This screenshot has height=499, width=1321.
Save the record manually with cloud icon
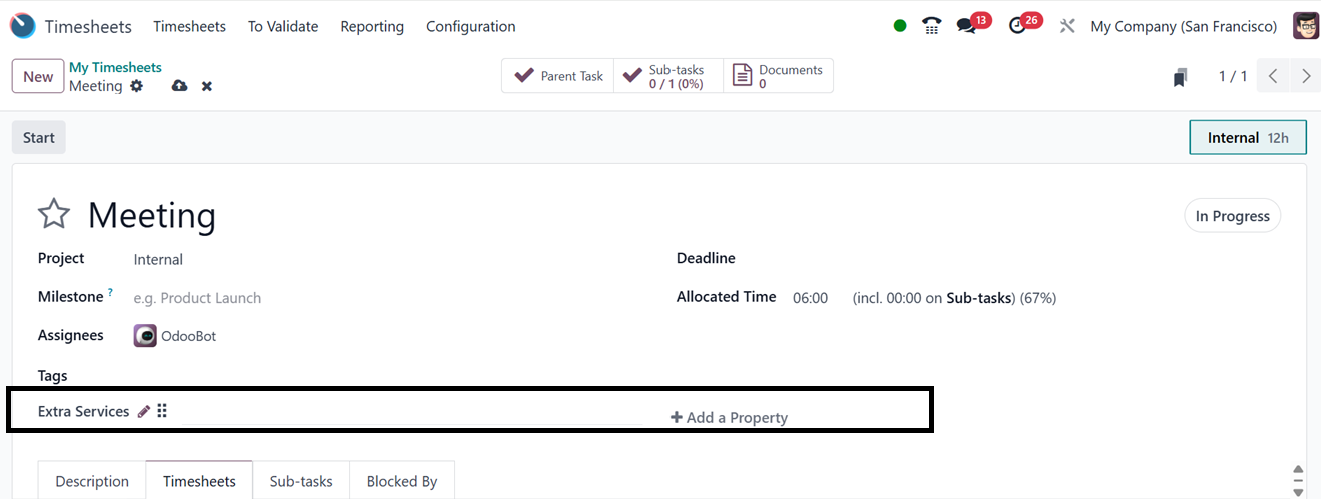pyautogui.click(x=179, y=86)
